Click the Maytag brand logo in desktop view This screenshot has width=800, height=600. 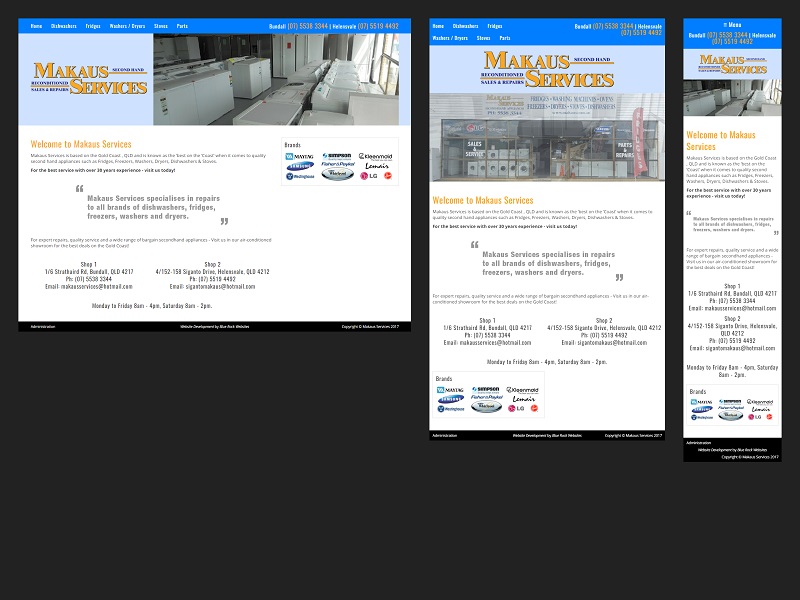point(300,156)
